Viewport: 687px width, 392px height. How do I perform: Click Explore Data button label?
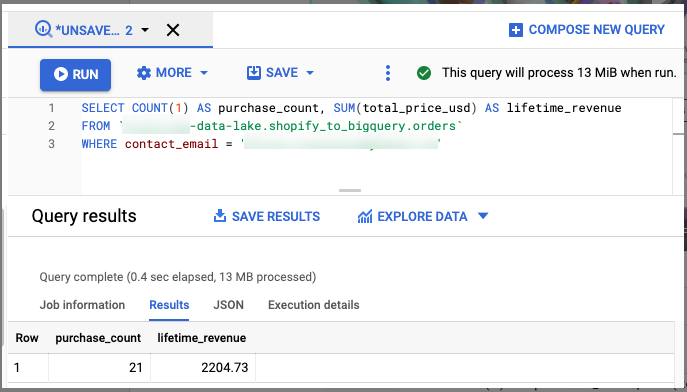click(422, 216)
